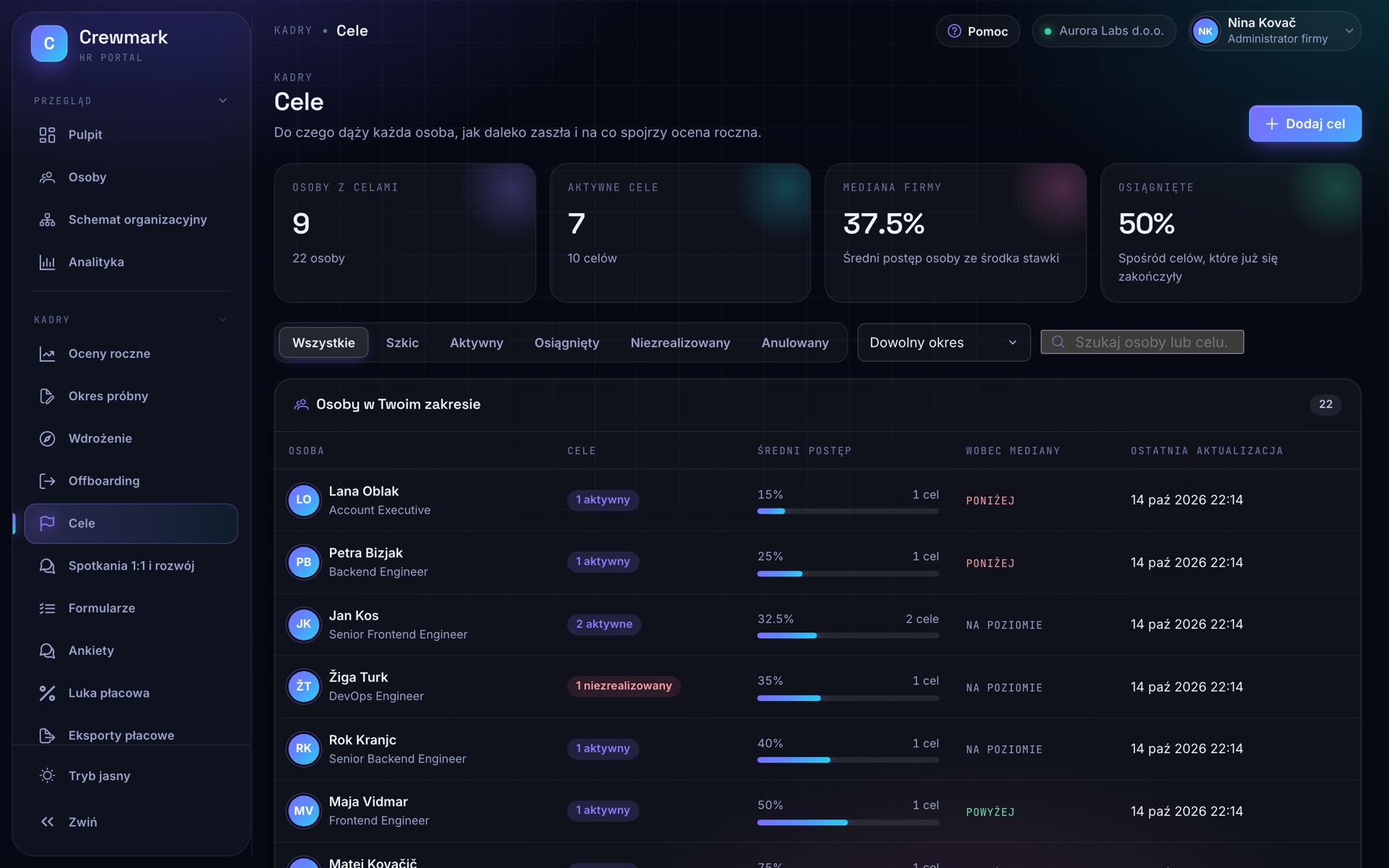Click the Dodaj cel button

(1305, 124)
